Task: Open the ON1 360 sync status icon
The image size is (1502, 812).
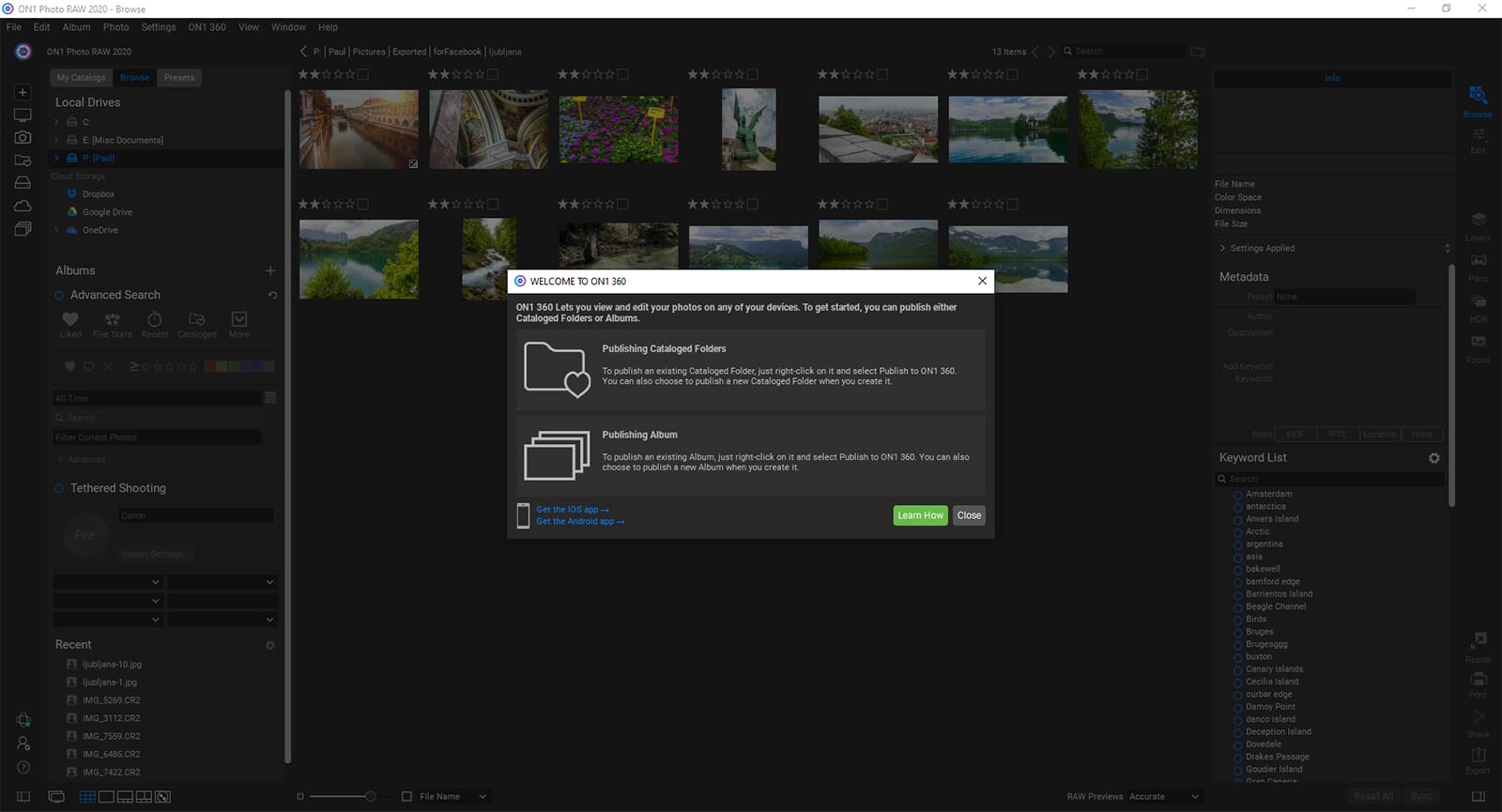Action: [23, 720]
